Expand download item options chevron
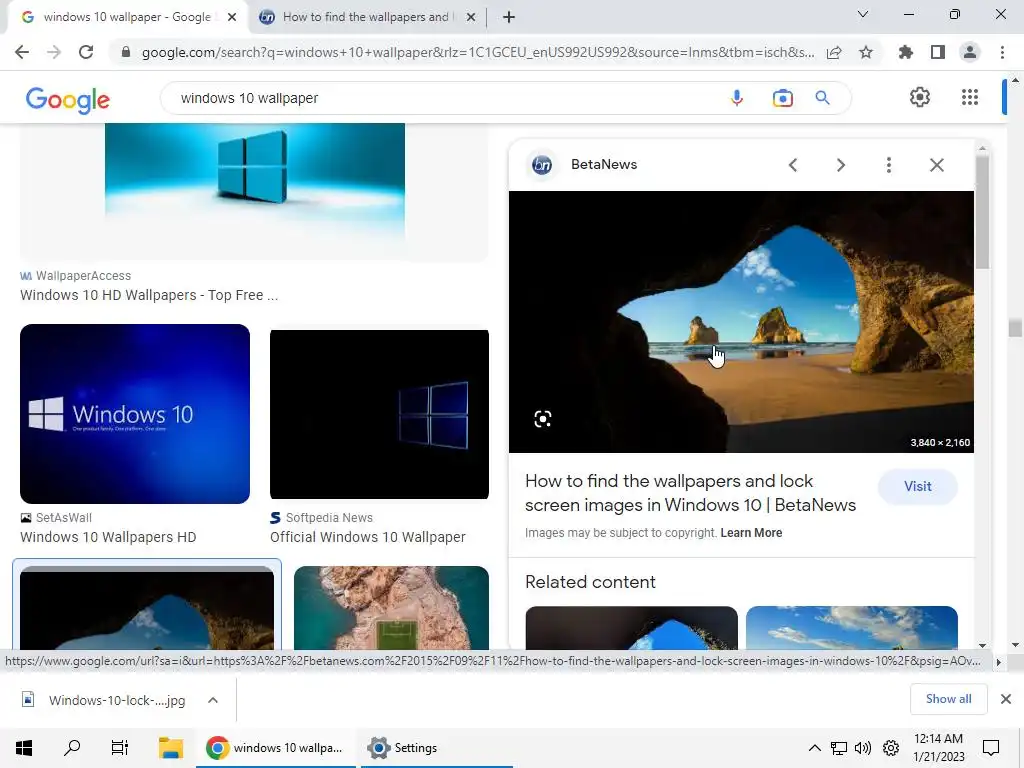 pos(213,700)
